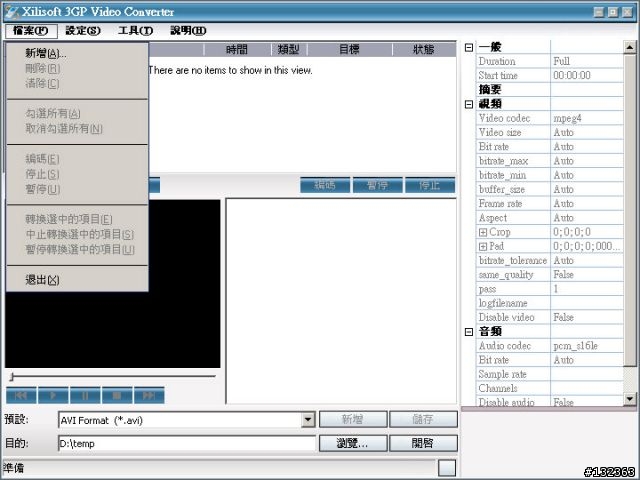
Task: Click the 目標 column header
Action: [349, 49]
